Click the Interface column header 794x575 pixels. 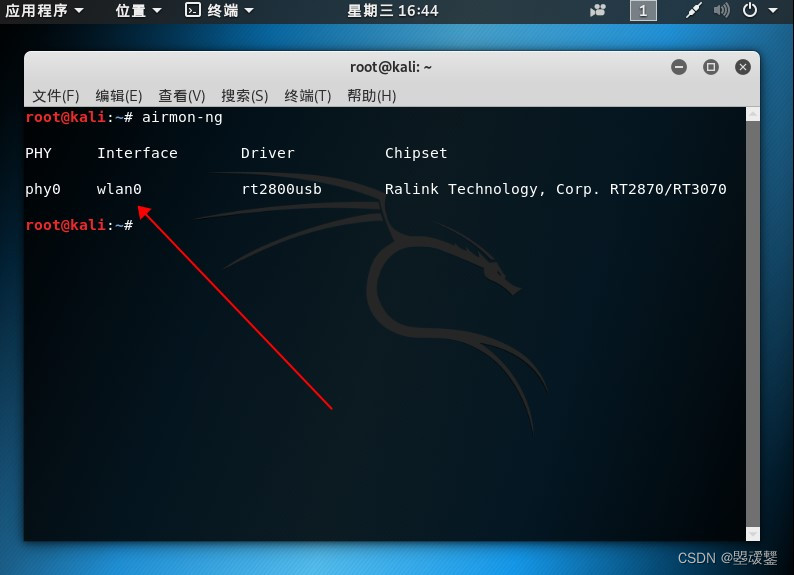tap(137, 153)
